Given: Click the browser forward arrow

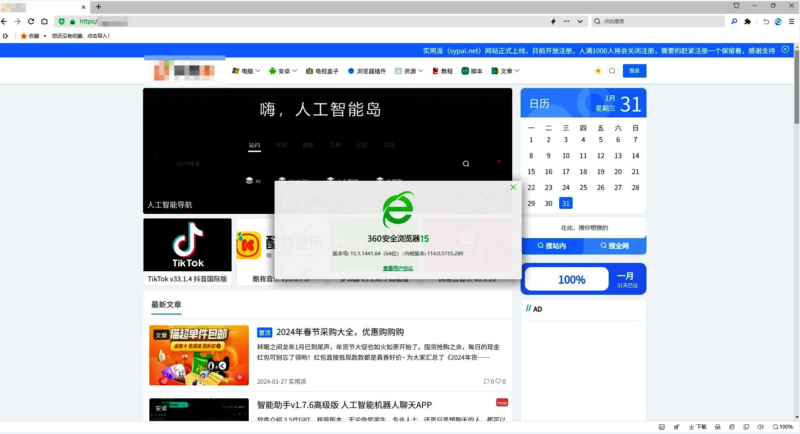Looking at the screenshot, I should point(17,21).
